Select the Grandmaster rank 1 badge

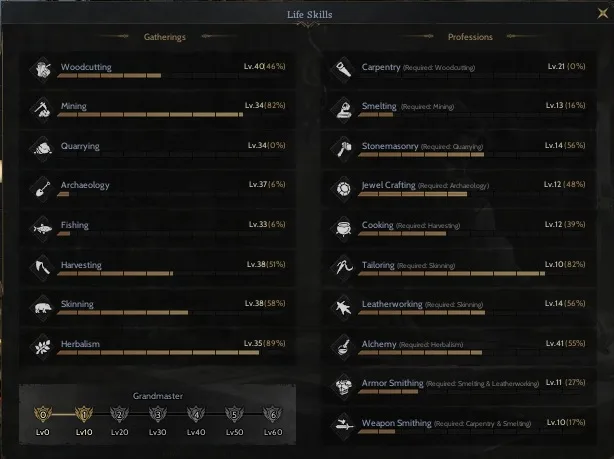pyautogui.click(x=84, y=414)
